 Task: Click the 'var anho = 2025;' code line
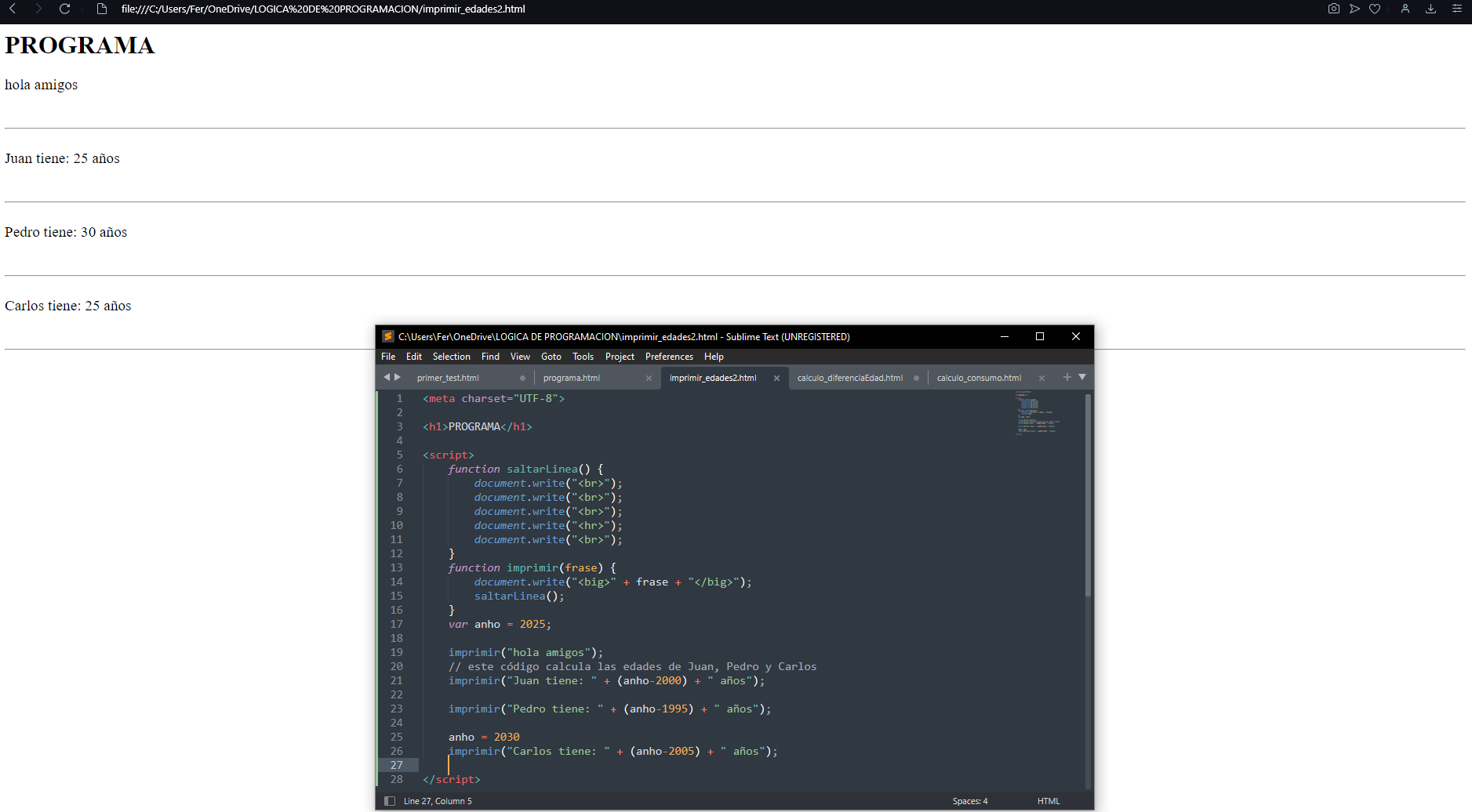(x=500, y=624)
